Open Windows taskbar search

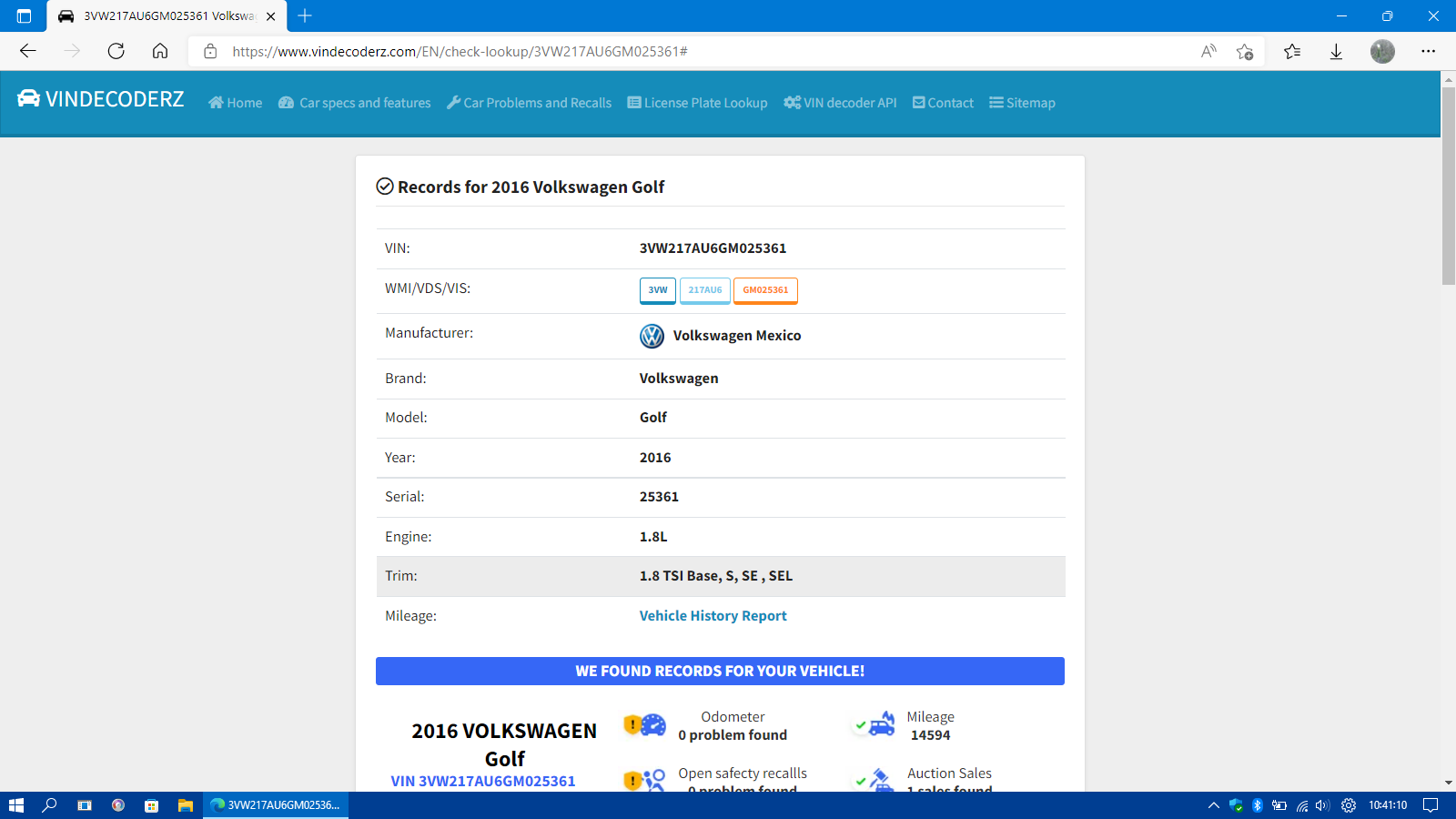coord(50,805)
